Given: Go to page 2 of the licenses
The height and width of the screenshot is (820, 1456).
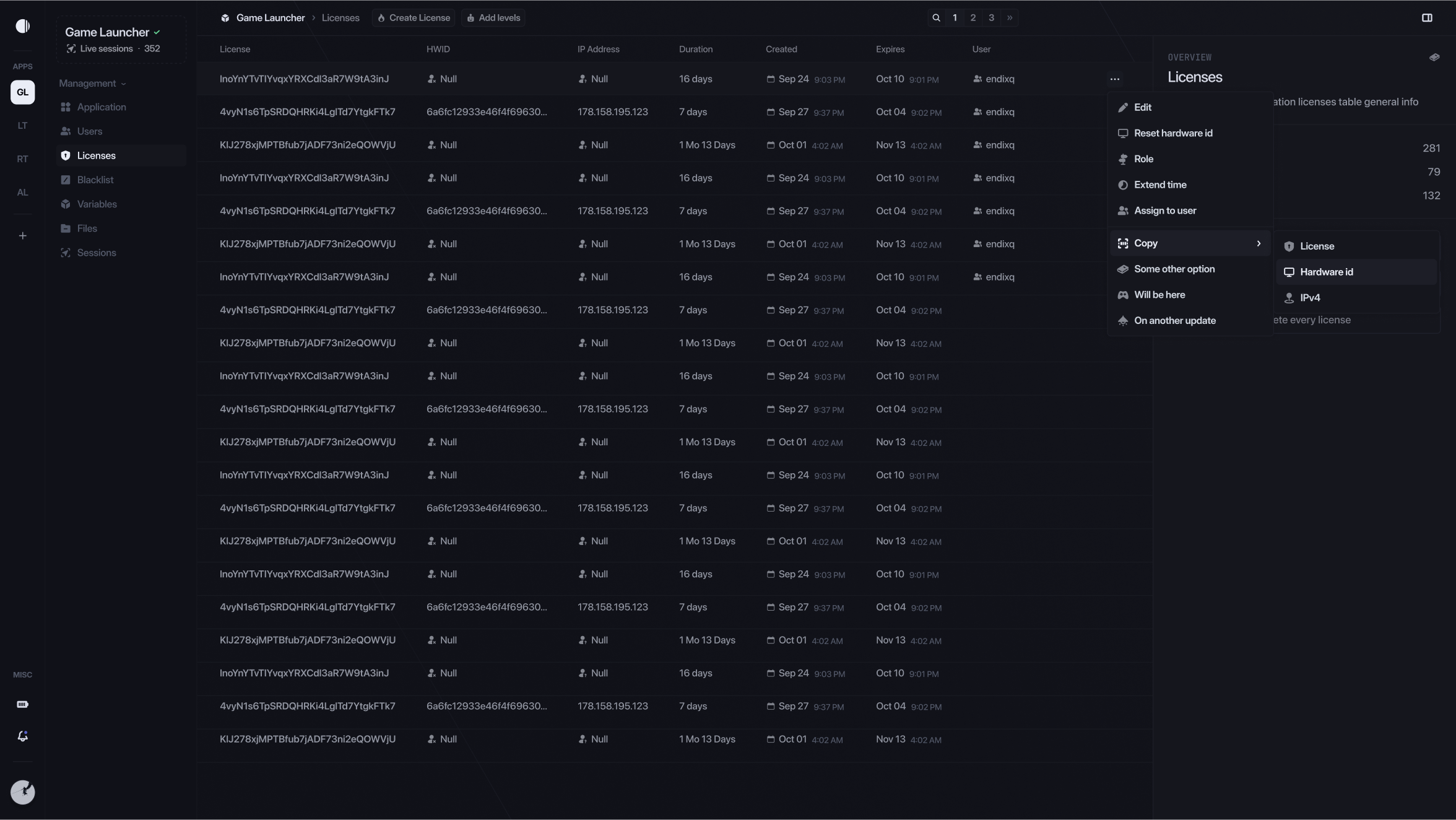Looking at the screenshot, I should pos(973,18).
